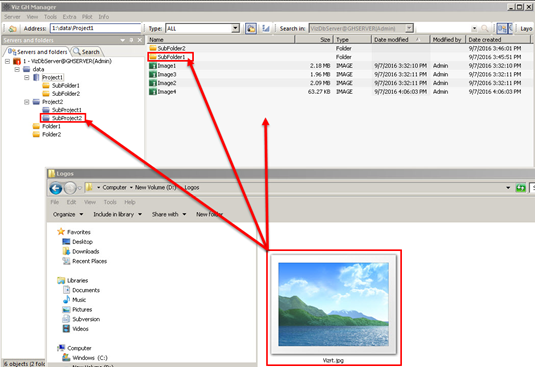Open the Tools menu in Viz GH Manager
This screenshot has width=535, height=367.
tap(50, 17)
